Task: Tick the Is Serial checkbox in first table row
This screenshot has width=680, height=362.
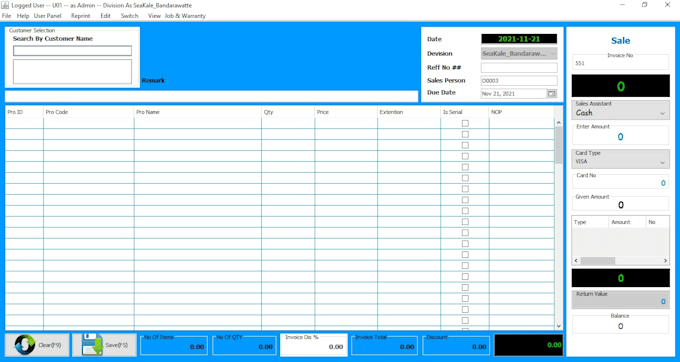Action: click(x=465, y=124)
